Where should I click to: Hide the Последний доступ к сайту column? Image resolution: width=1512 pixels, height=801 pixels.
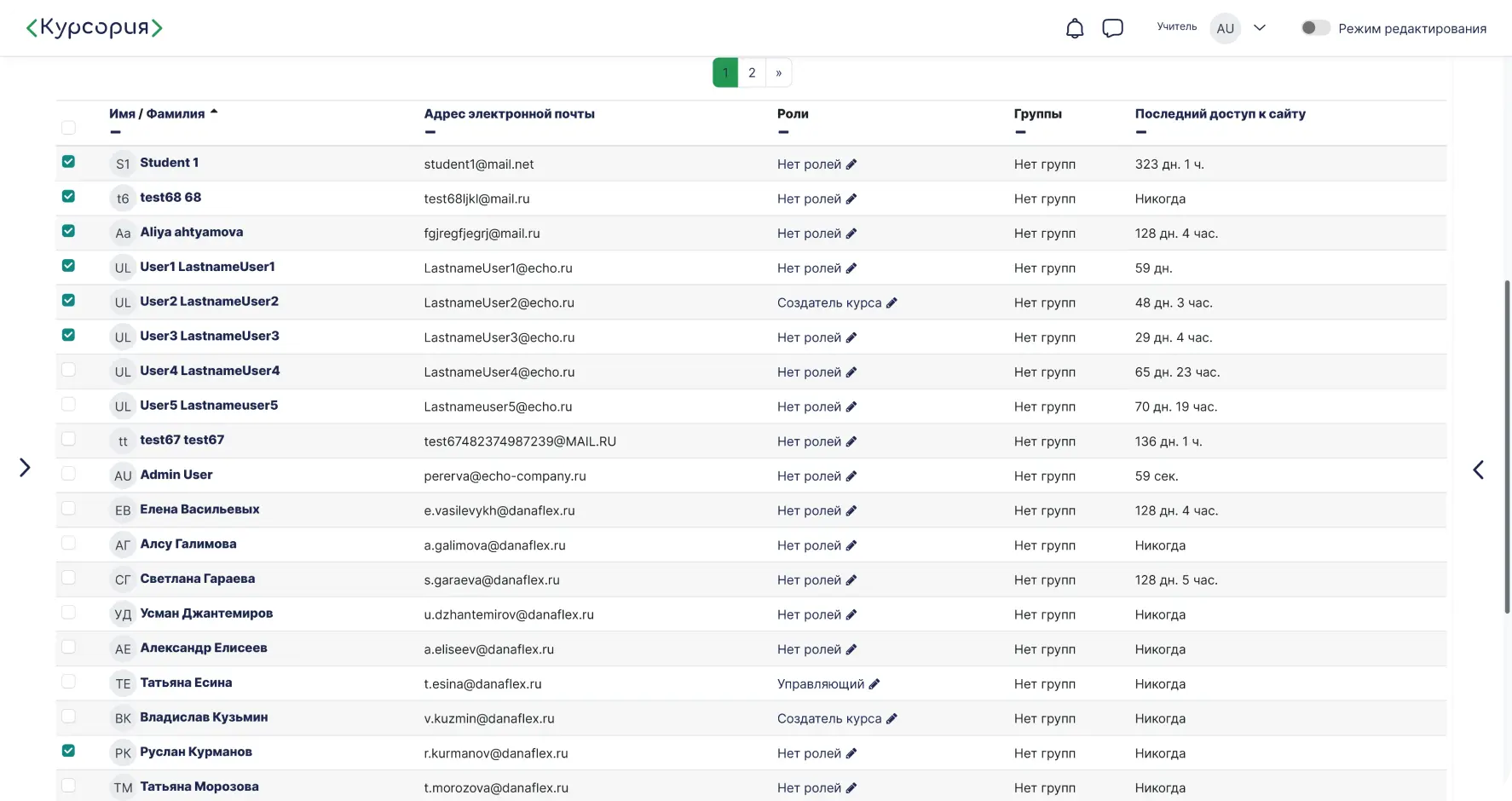[x=1141, y=132]
